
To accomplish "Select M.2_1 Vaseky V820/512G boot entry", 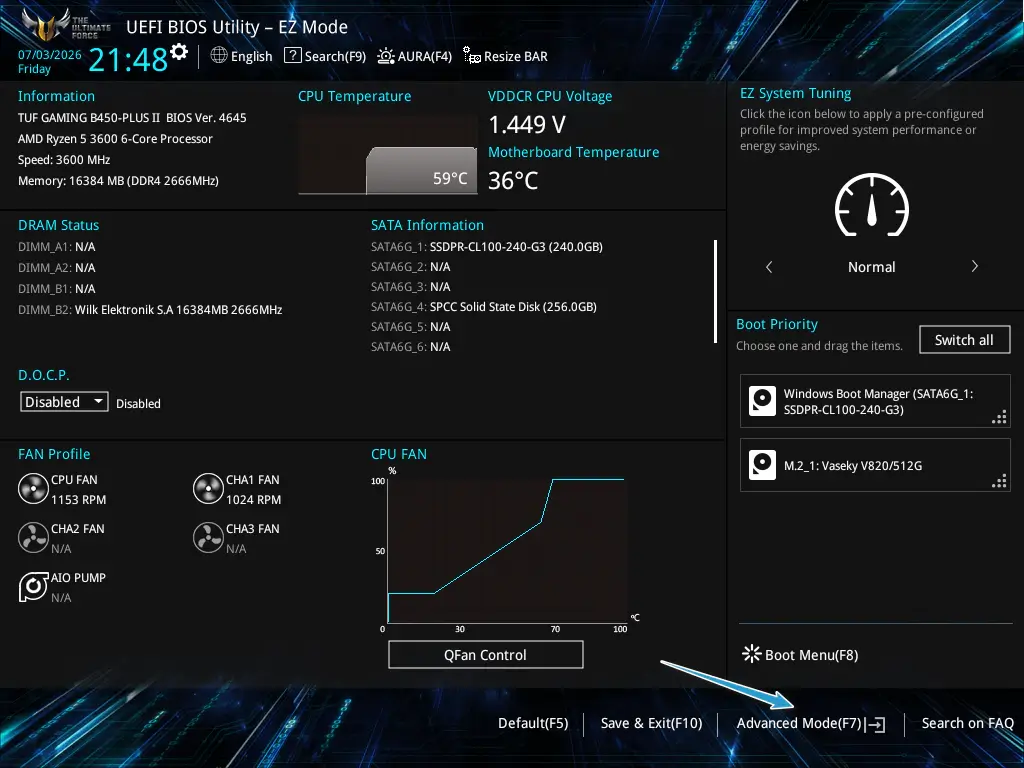I will point(875,465).
